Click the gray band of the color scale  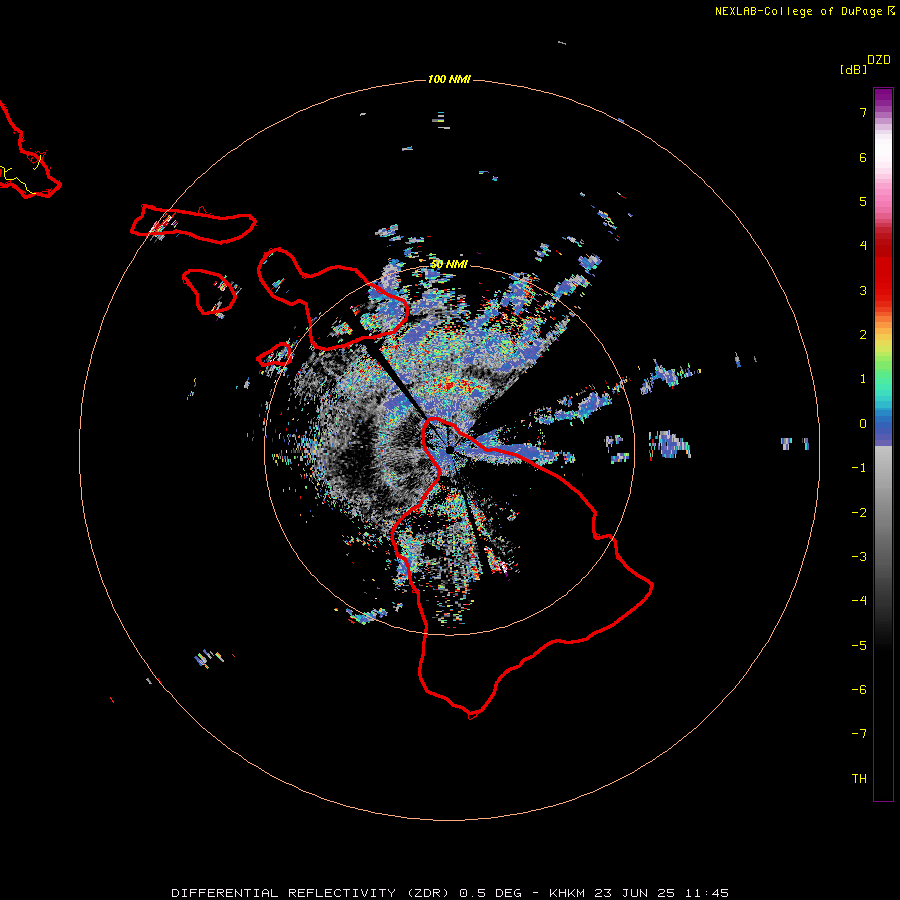[883, 505]
